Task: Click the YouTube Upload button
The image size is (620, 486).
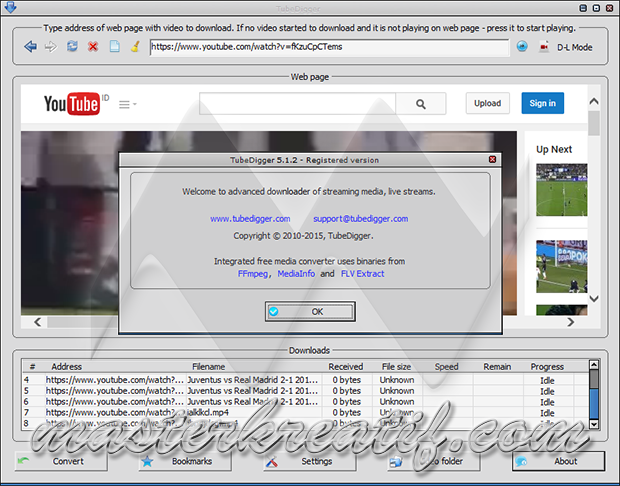Action: (488, 103)
